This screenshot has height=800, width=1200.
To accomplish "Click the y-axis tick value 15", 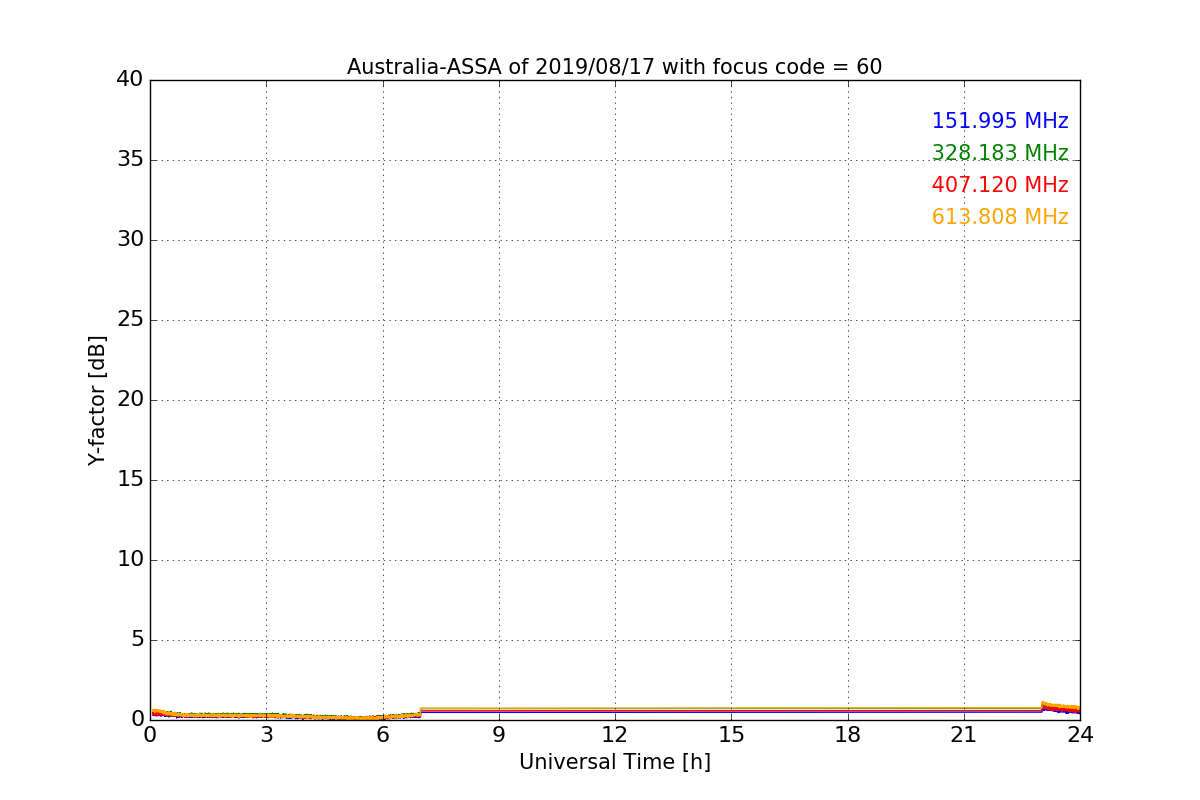I will click(x=130, y=480).
